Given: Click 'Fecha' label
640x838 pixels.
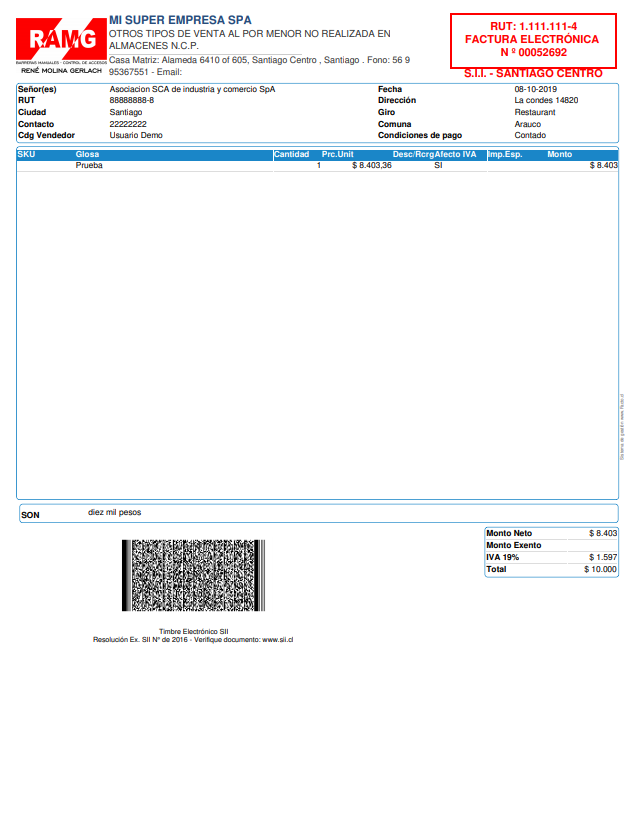Looking at the screenshot, I should click(390, 89).
